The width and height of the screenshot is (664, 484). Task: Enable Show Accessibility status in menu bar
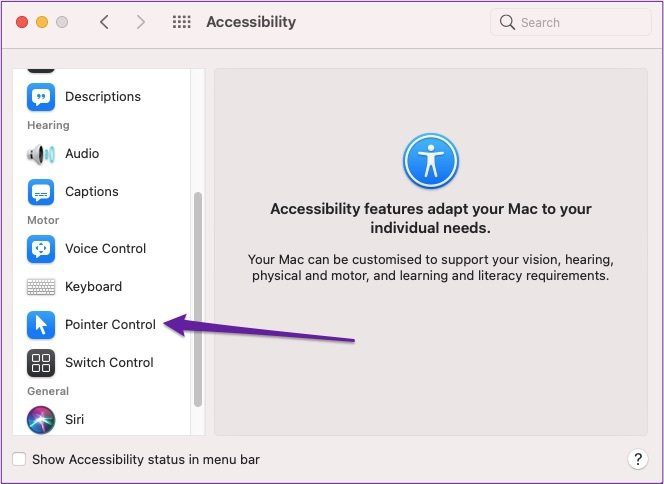point(19,459)
